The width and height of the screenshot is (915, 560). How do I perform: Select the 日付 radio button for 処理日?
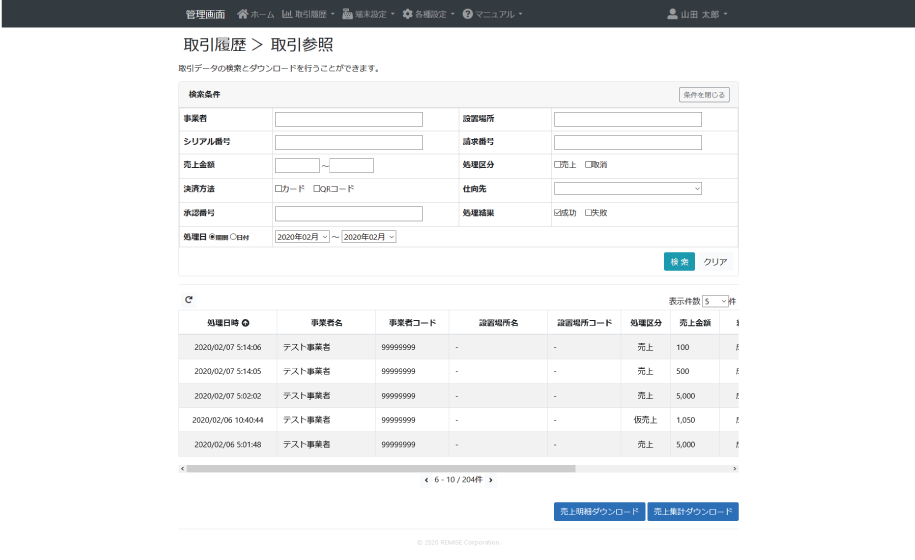tap(233, 237)
